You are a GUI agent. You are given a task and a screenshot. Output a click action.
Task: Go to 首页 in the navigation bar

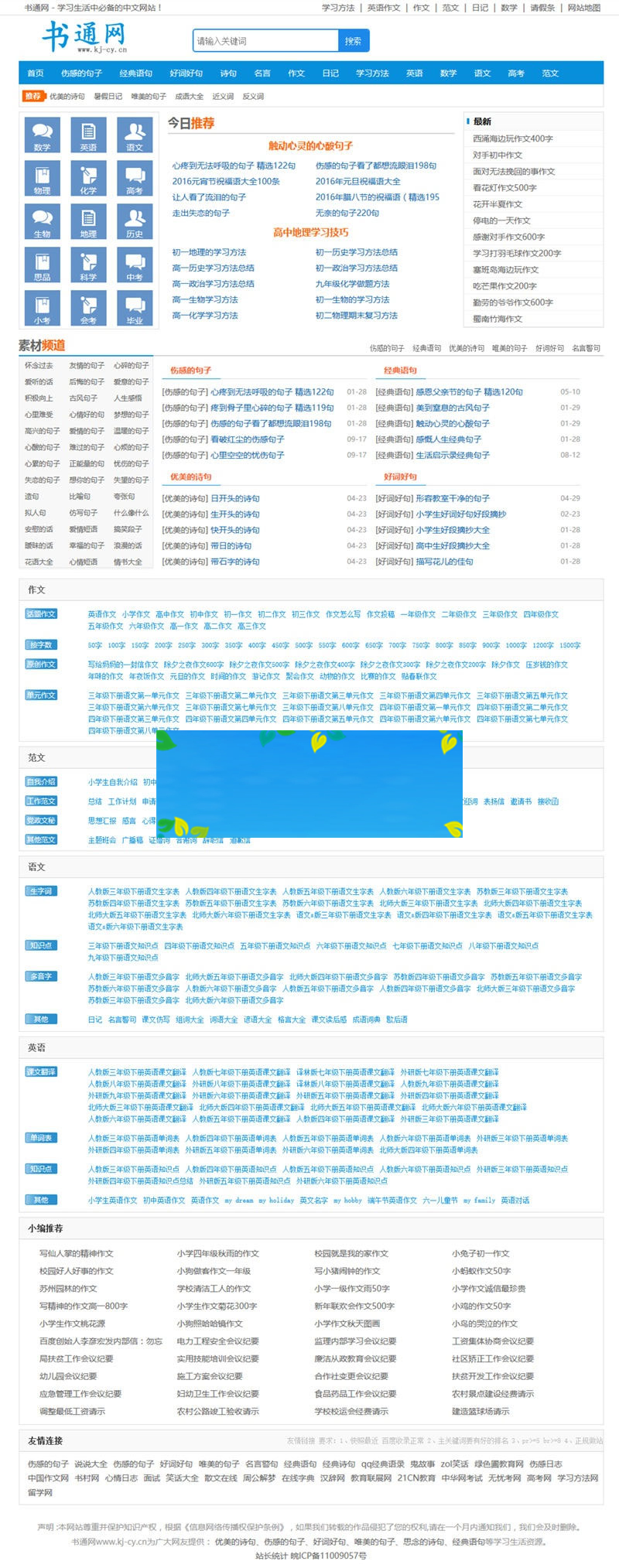(36, 73)
